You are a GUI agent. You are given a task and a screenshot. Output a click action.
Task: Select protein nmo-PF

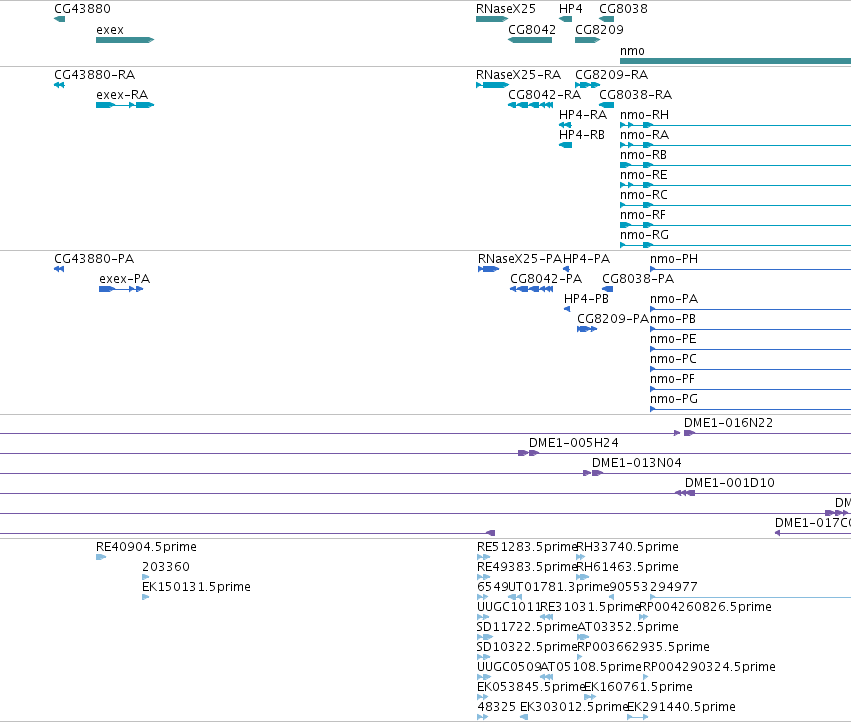672,379
